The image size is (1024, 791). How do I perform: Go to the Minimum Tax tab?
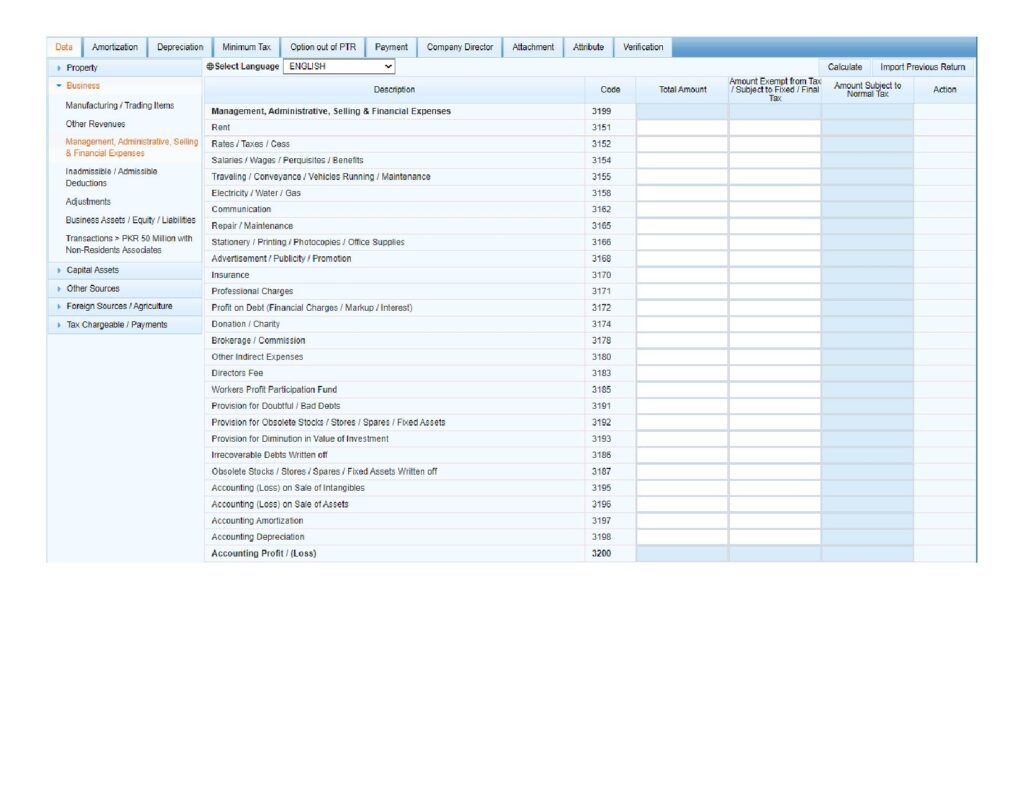point(246,47)
